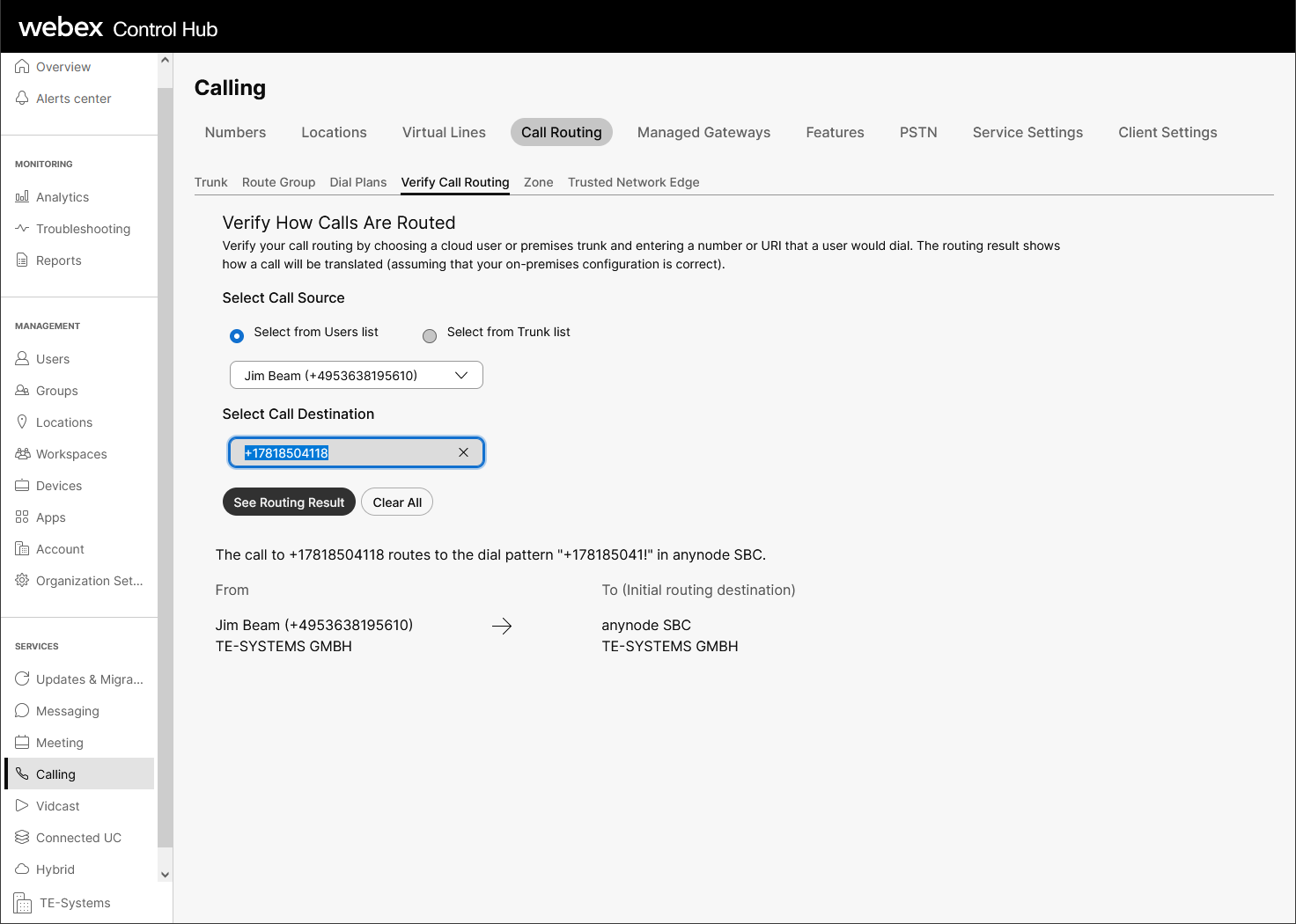Switch to the Virtual Lines tab
The image size is (1296, 924).
coord(444,132)
